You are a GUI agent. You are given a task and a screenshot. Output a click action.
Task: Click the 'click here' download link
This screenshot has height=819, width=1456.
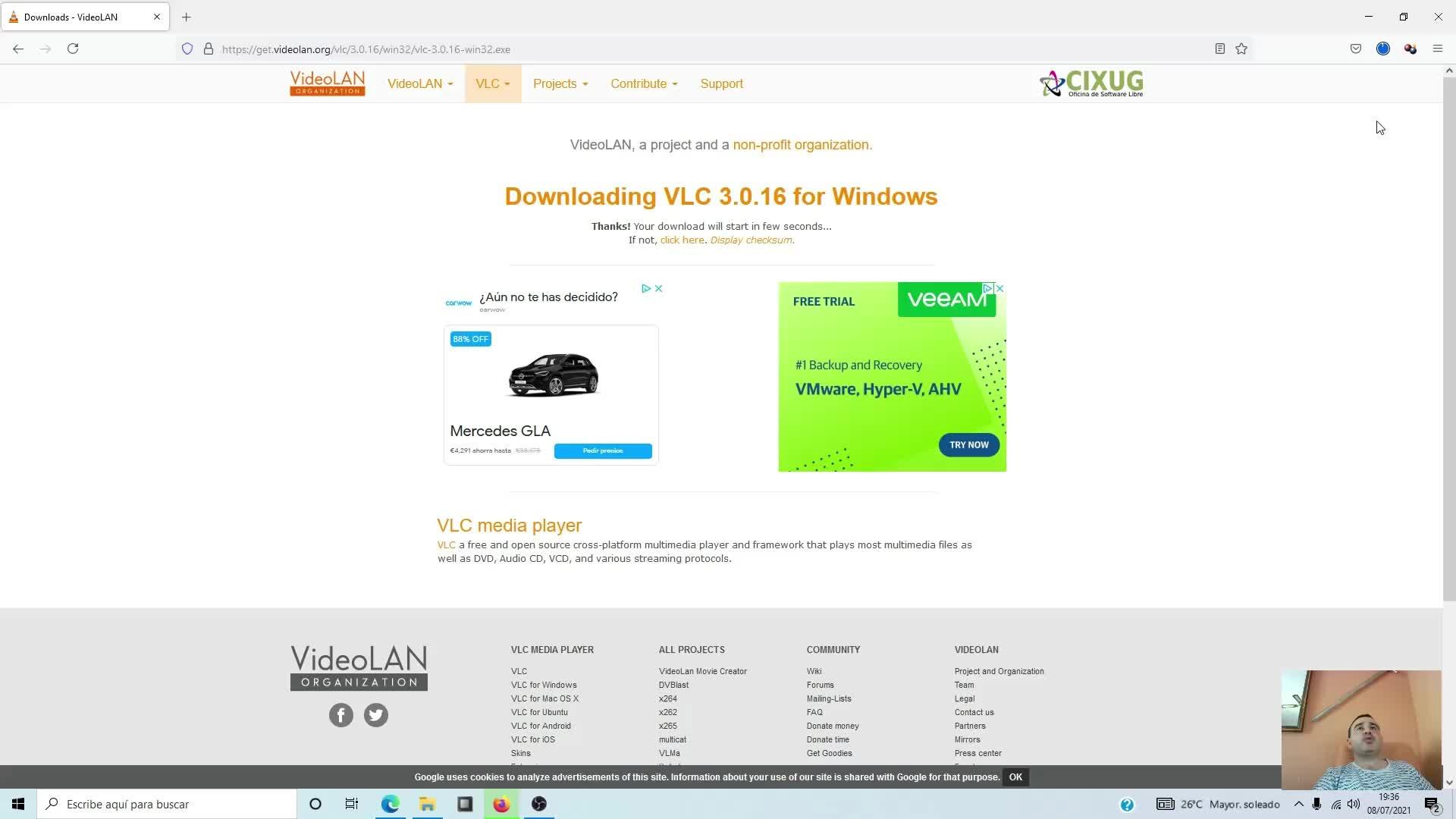(682, 240)
